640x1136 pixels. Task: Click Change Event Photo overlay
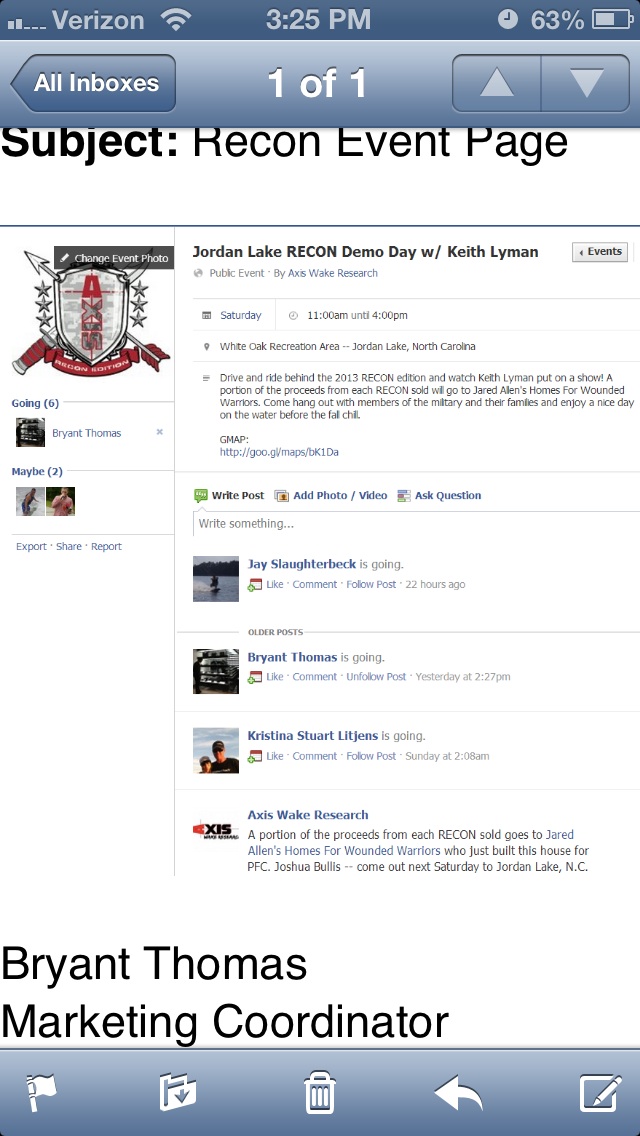click(114, 258)
